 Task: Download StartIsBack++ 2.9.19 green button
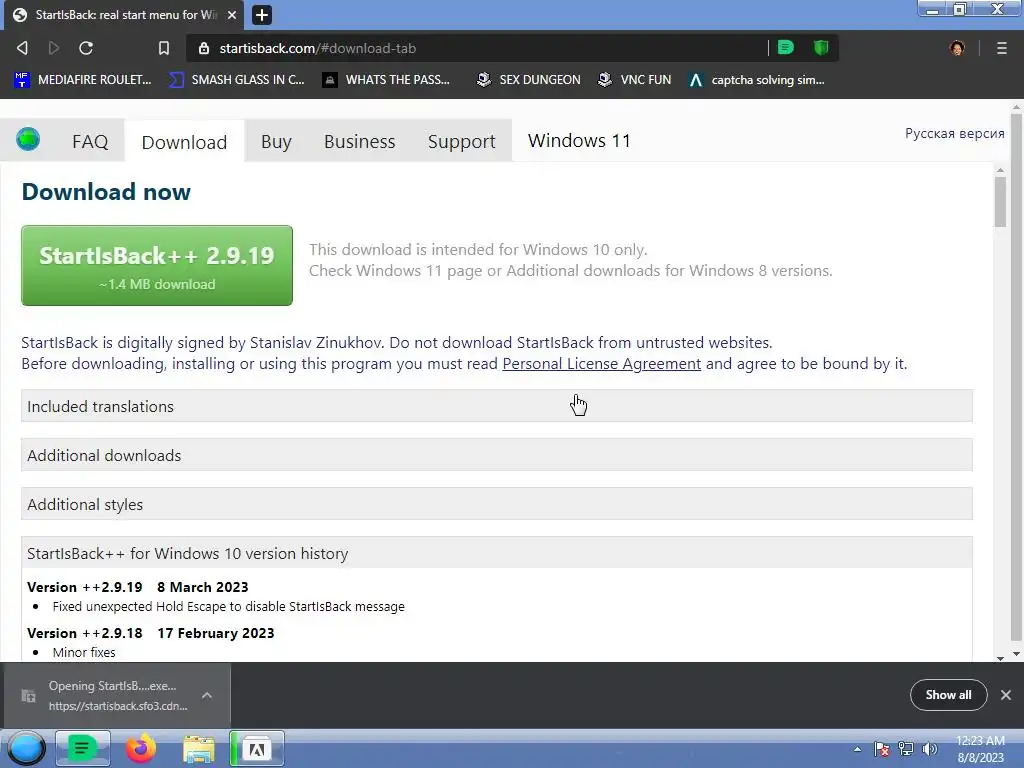pos(157,265)
